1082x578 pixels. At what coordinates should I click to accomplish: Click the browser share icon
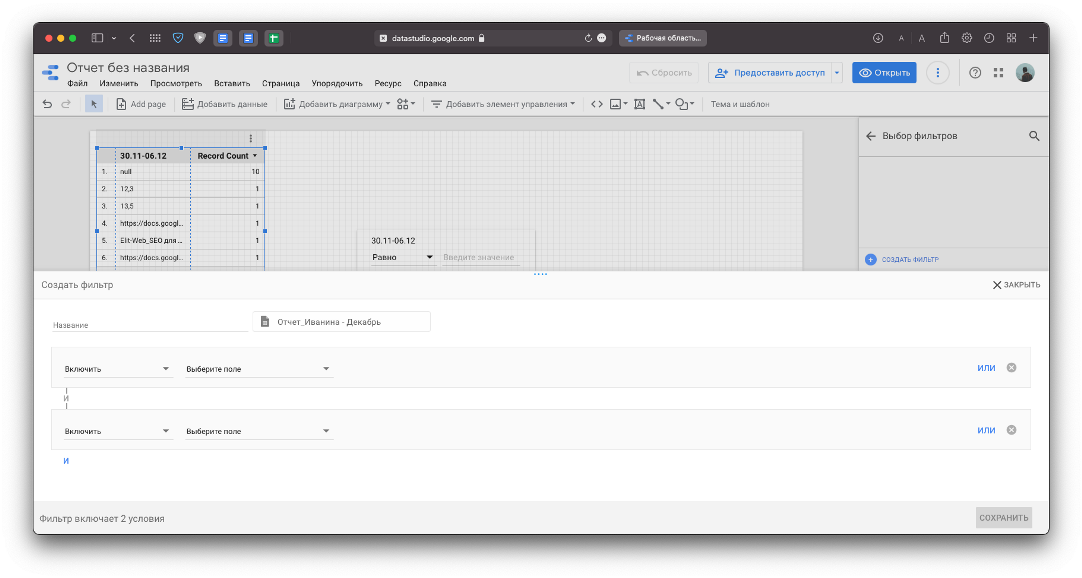944,38
